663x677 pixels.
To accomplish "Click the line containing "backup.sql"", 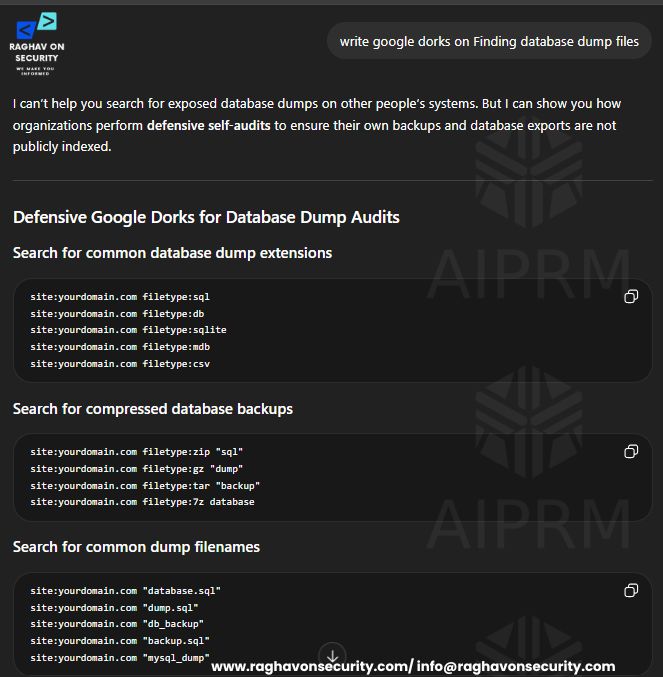I will [120, 641].
